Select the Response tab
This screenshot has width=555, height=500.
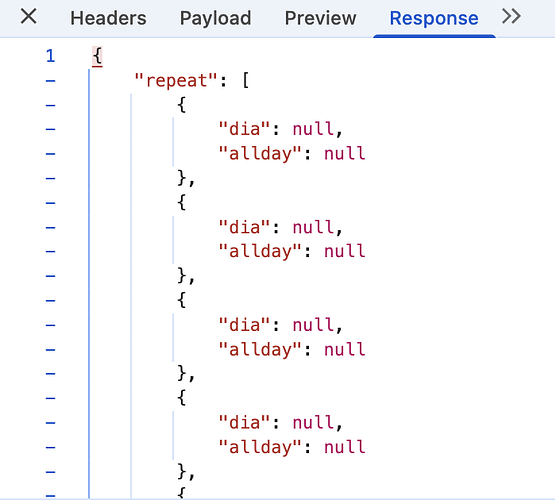(434, 18)
